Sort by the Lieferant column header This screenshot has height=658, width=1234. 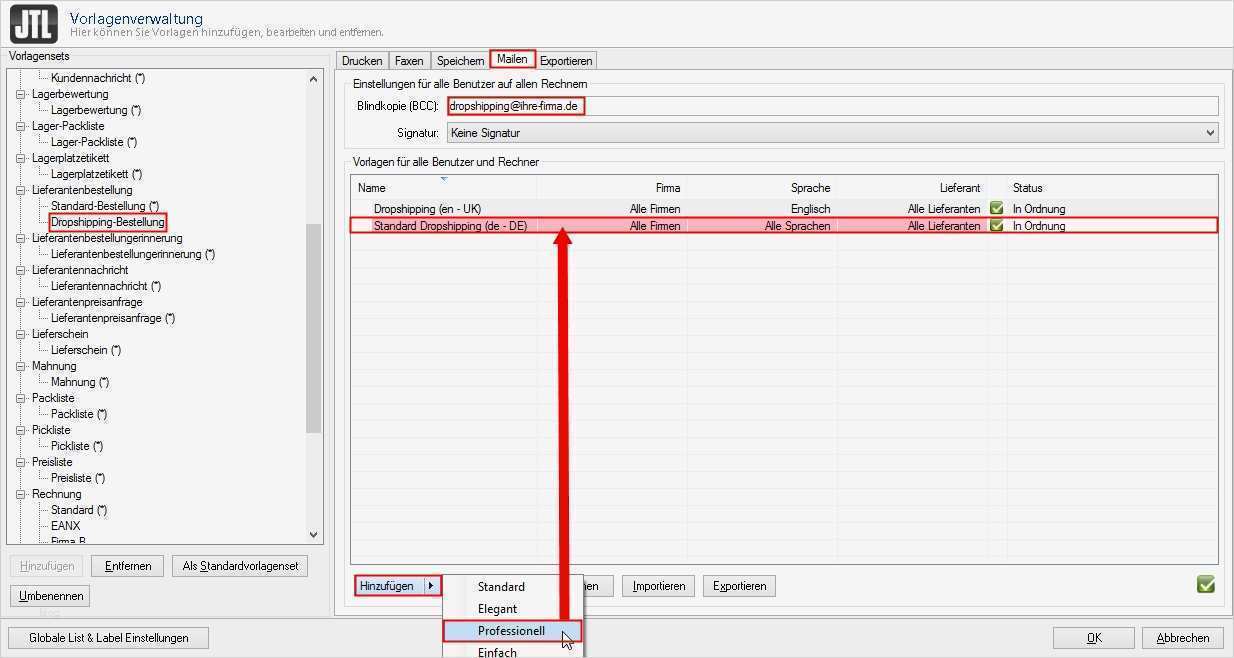tap(960, 188)
